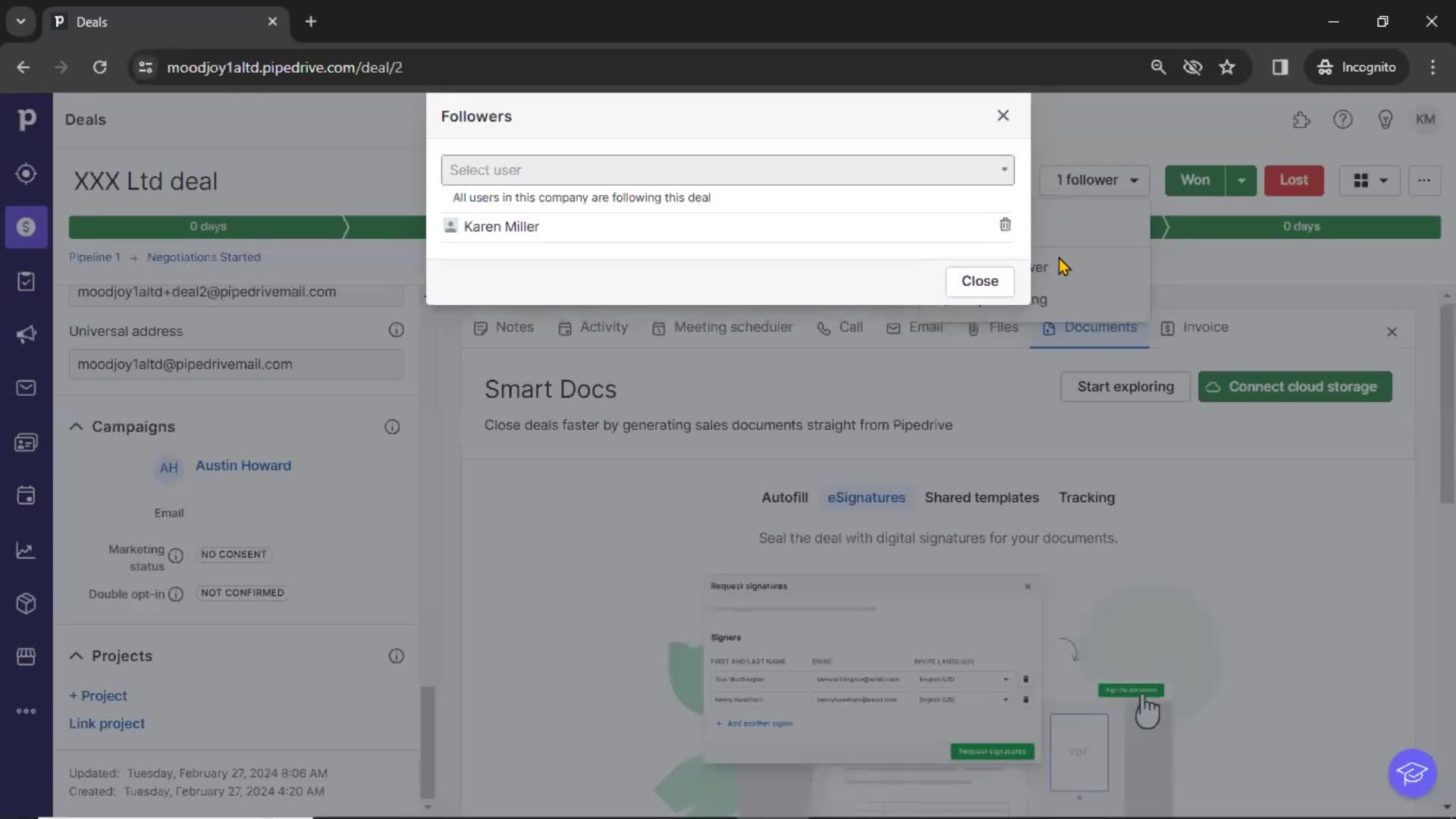Image resolution: width=1456 pixels, height=819 pixels.
Task: Click the Pipedrive home/deals icon
Action: [x=27, y=119]
